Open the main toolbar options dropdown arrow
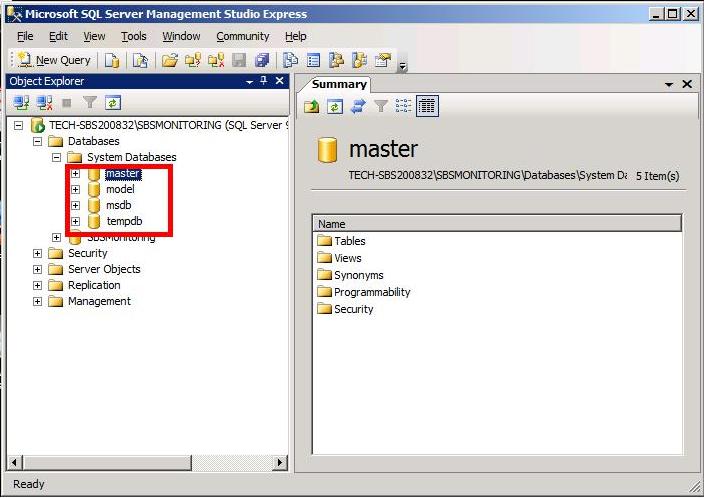 (403, 66)
